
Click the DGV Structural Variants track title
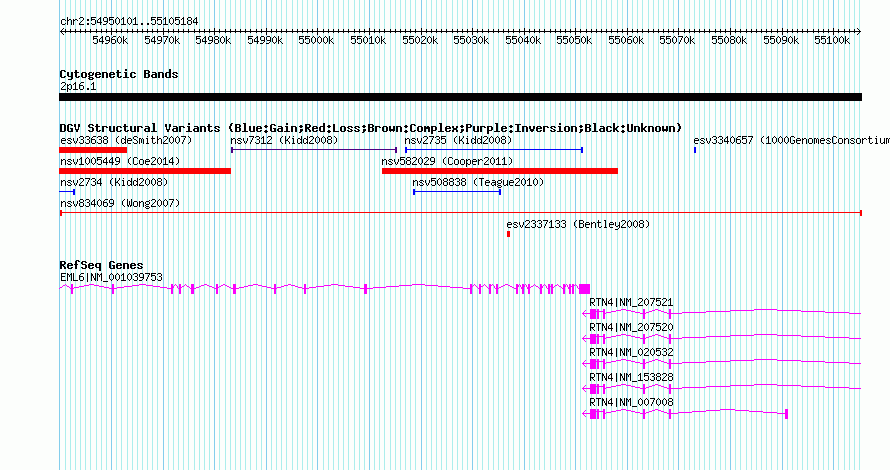click(x=371, y=128)
